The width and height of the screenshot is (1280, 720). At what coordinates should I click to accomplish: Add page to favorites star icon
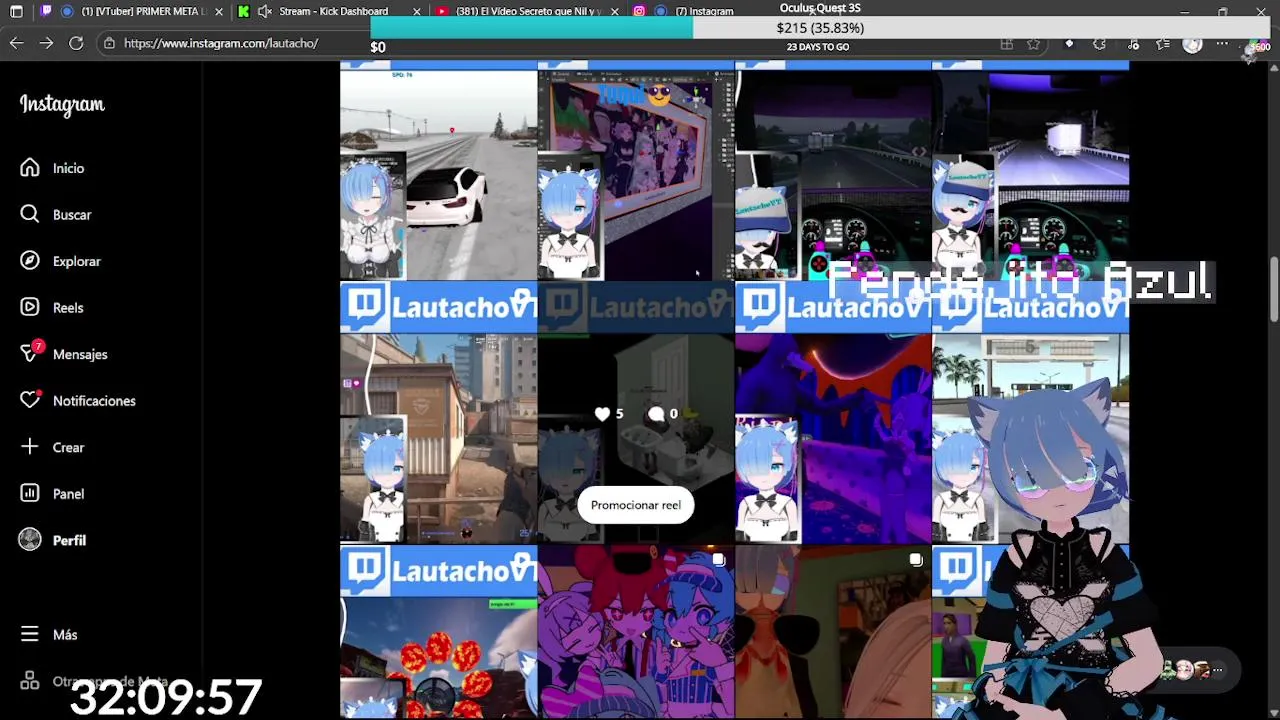[x=1033, y=44]
